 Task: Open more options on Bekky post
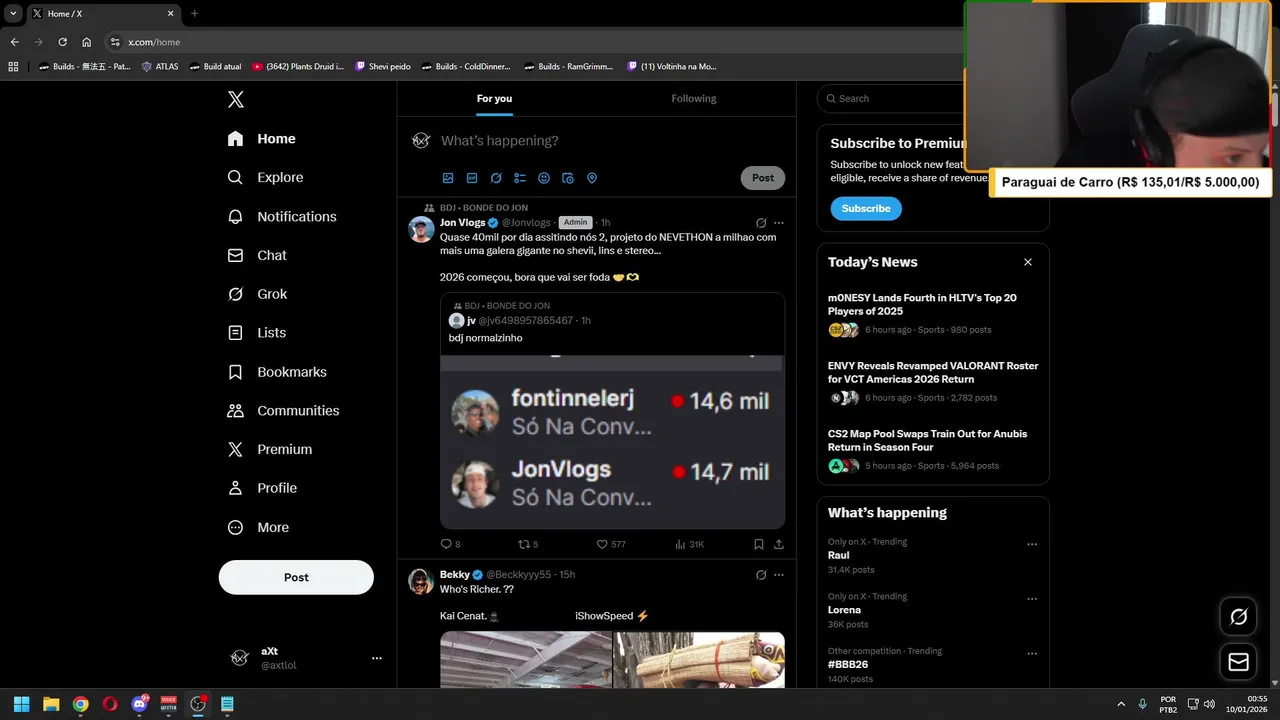(779, 575)
